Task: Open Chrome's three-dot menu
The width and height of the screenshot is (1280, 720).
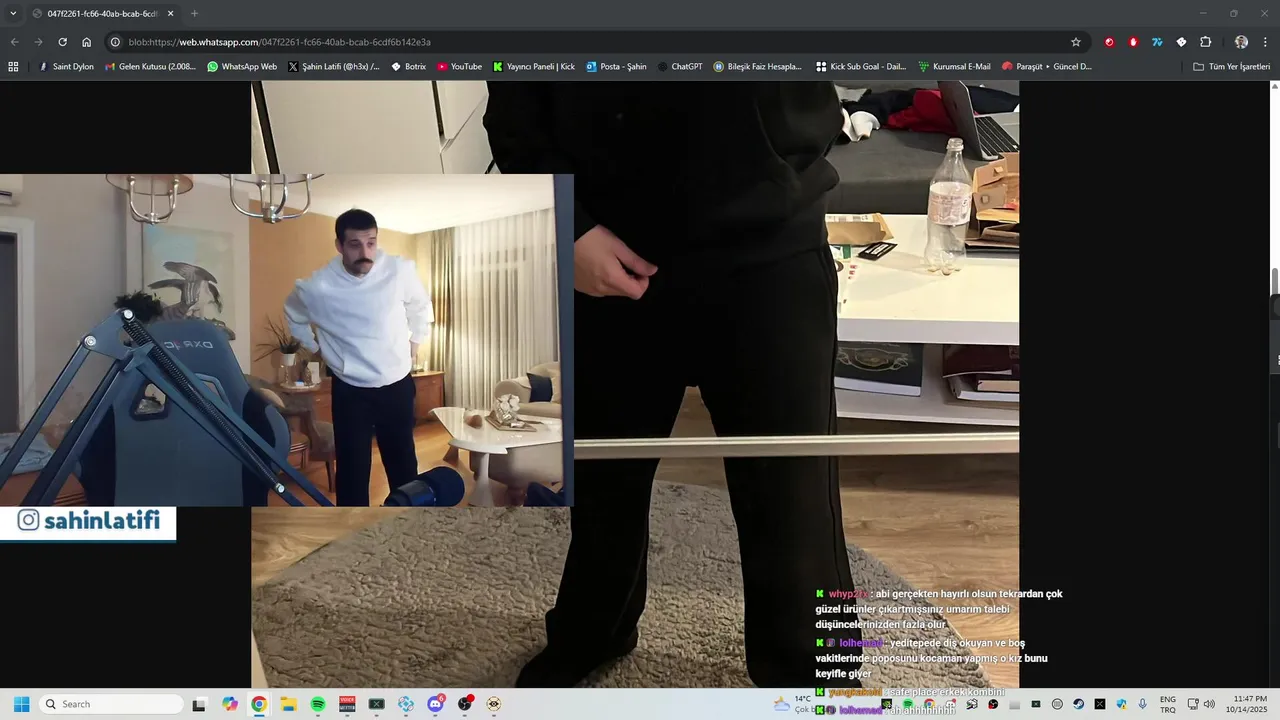Action: pyautogui.click(x=1265, y=42)
